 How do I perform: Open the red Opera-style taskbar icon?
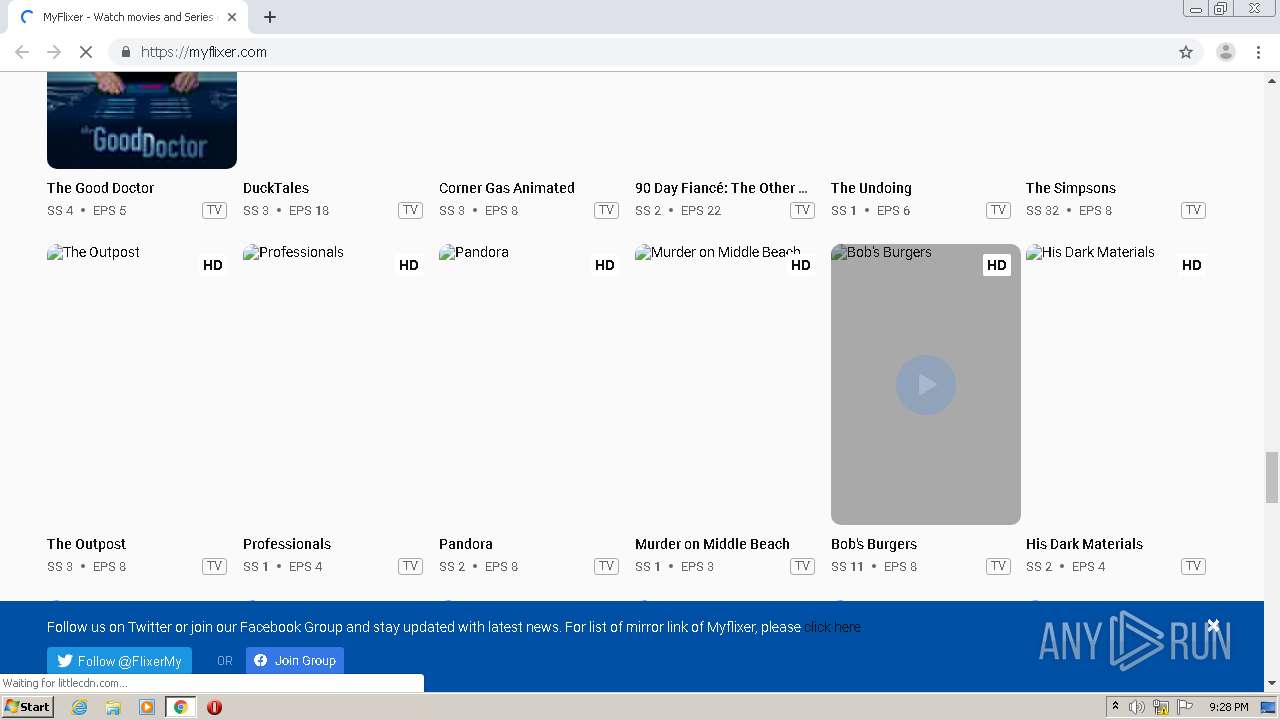point(214,707)
